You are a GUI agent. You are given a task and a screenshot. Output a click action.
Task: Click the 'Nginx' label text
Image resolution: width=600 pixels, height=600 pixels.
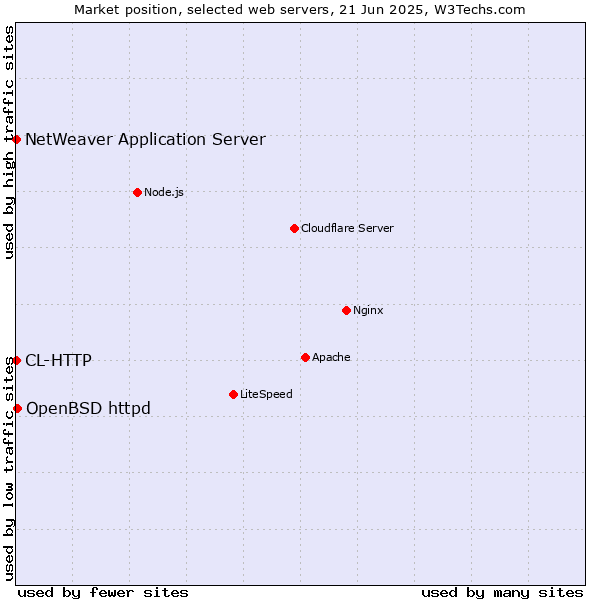[368, 310]
